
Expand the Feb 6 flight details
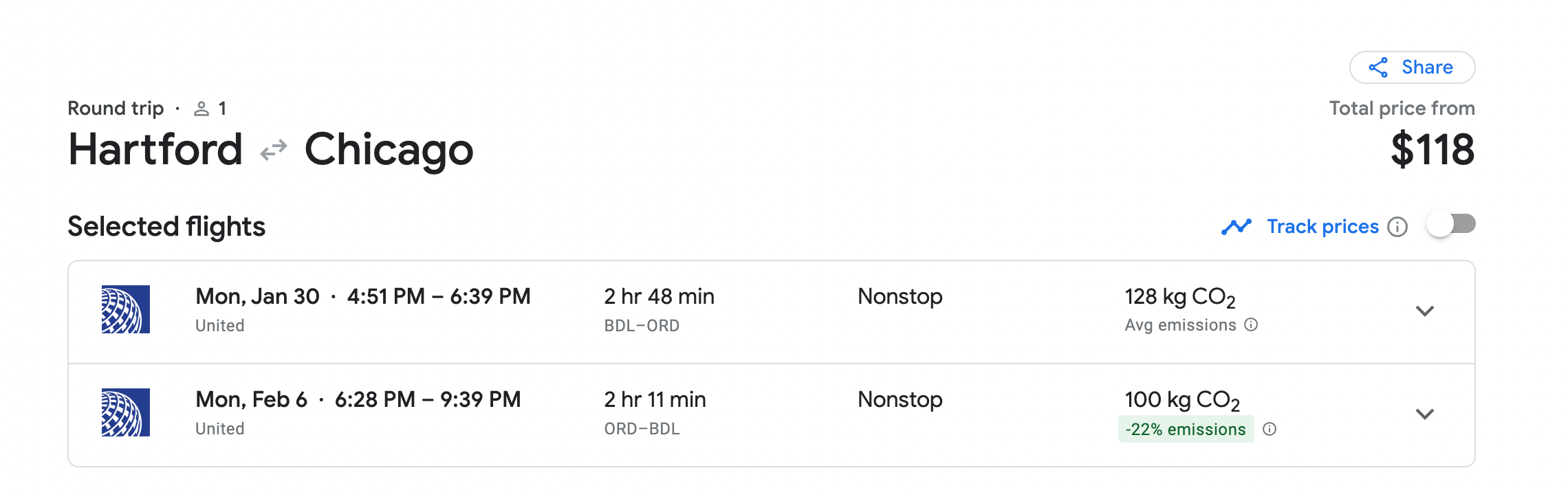tap(1425, 414)
